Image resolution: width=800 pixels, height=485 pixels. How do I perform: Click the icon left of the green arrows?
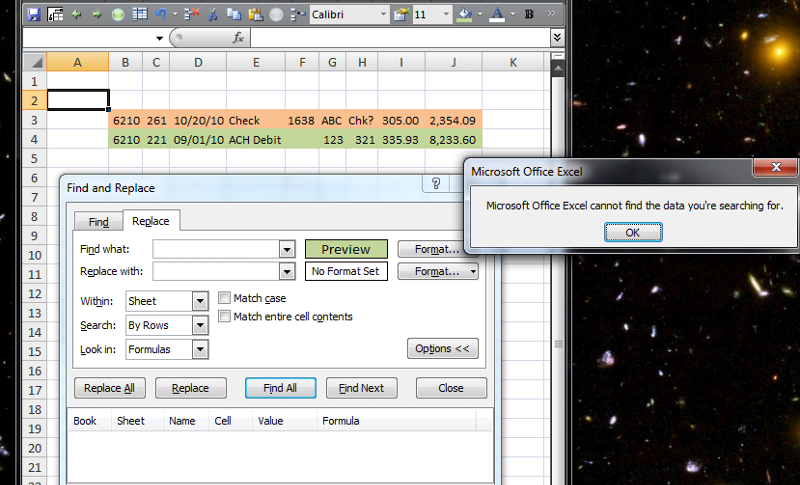55,14
